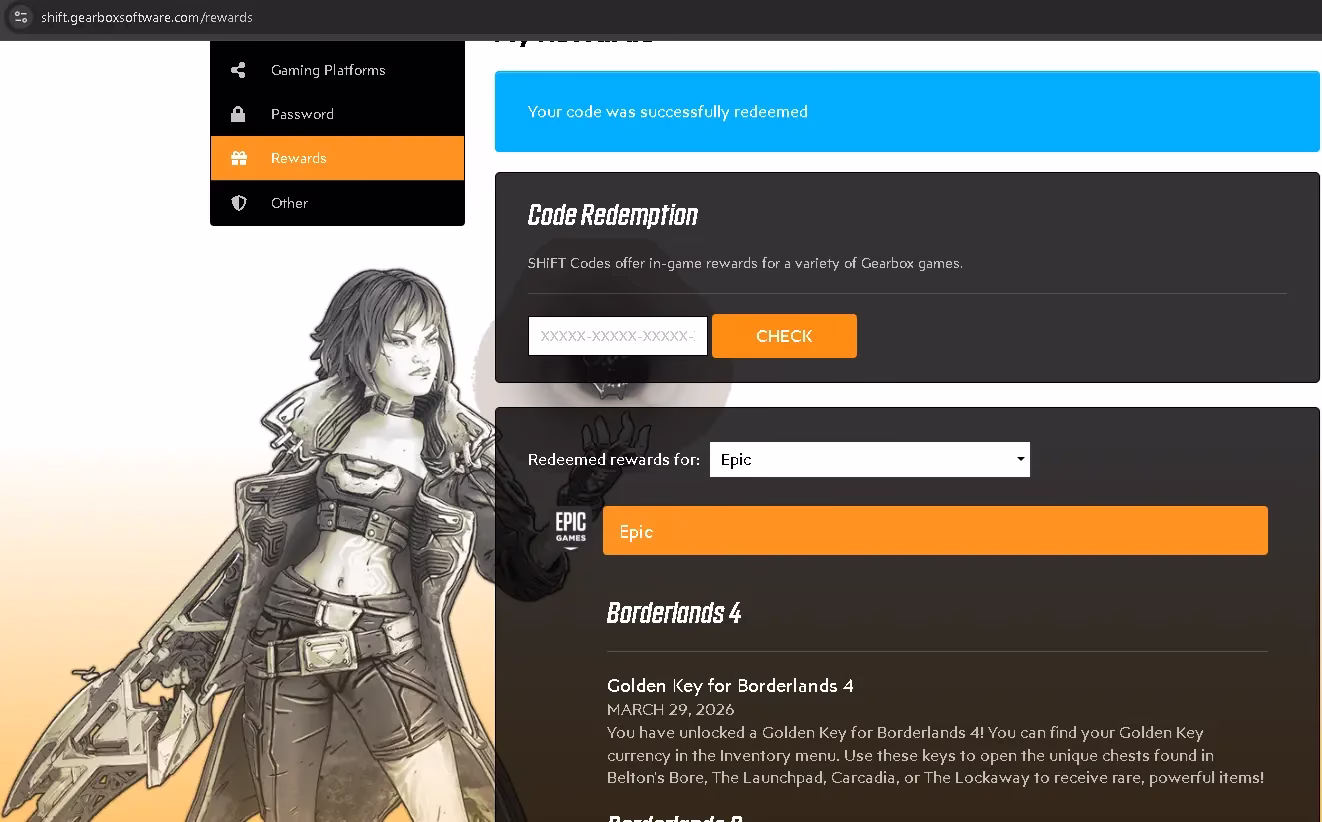Click the Borderlands 4 section heading
Image resolution: width=1322 pixels, height=822 pixels.
tap(674, 612)
